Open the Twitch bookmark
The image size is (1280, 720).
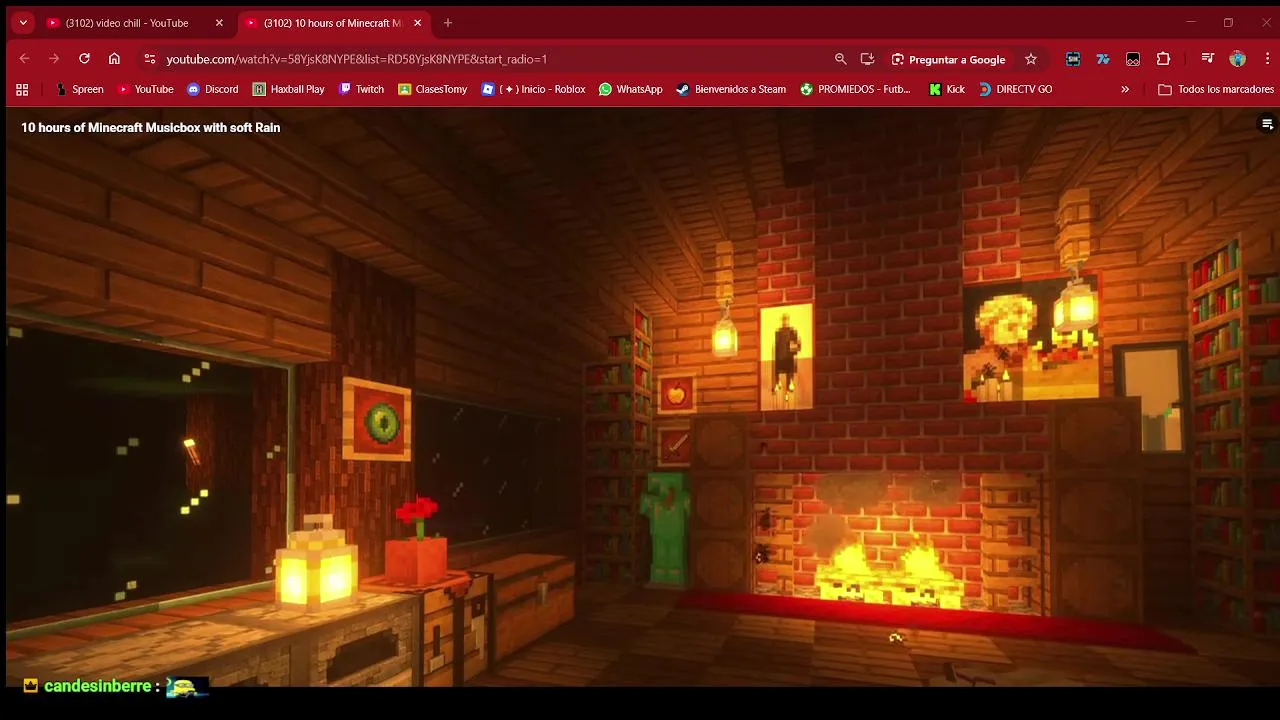point(361,89)
